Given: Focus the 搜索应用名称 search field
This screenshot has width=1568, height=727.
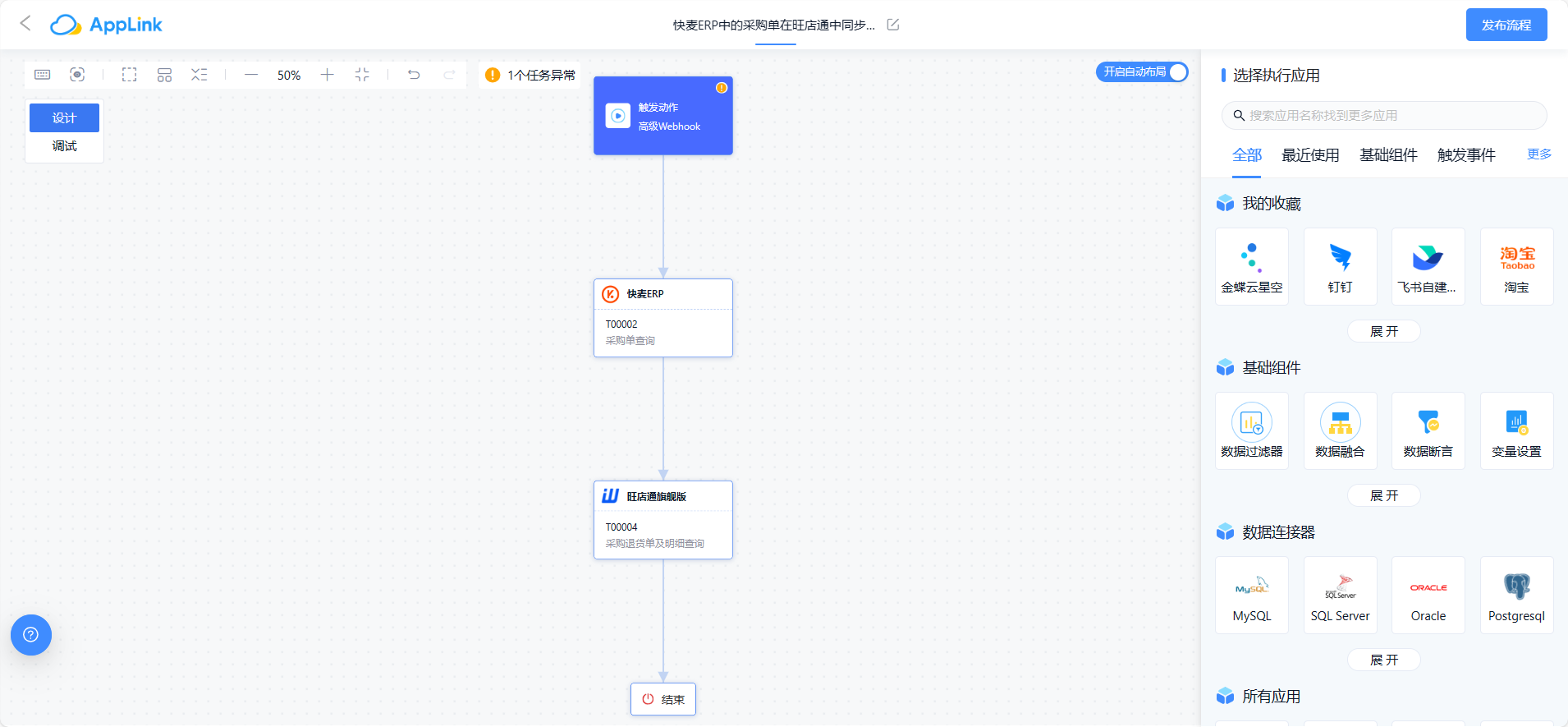Looking at the screenshot, I should [1384, 116].
